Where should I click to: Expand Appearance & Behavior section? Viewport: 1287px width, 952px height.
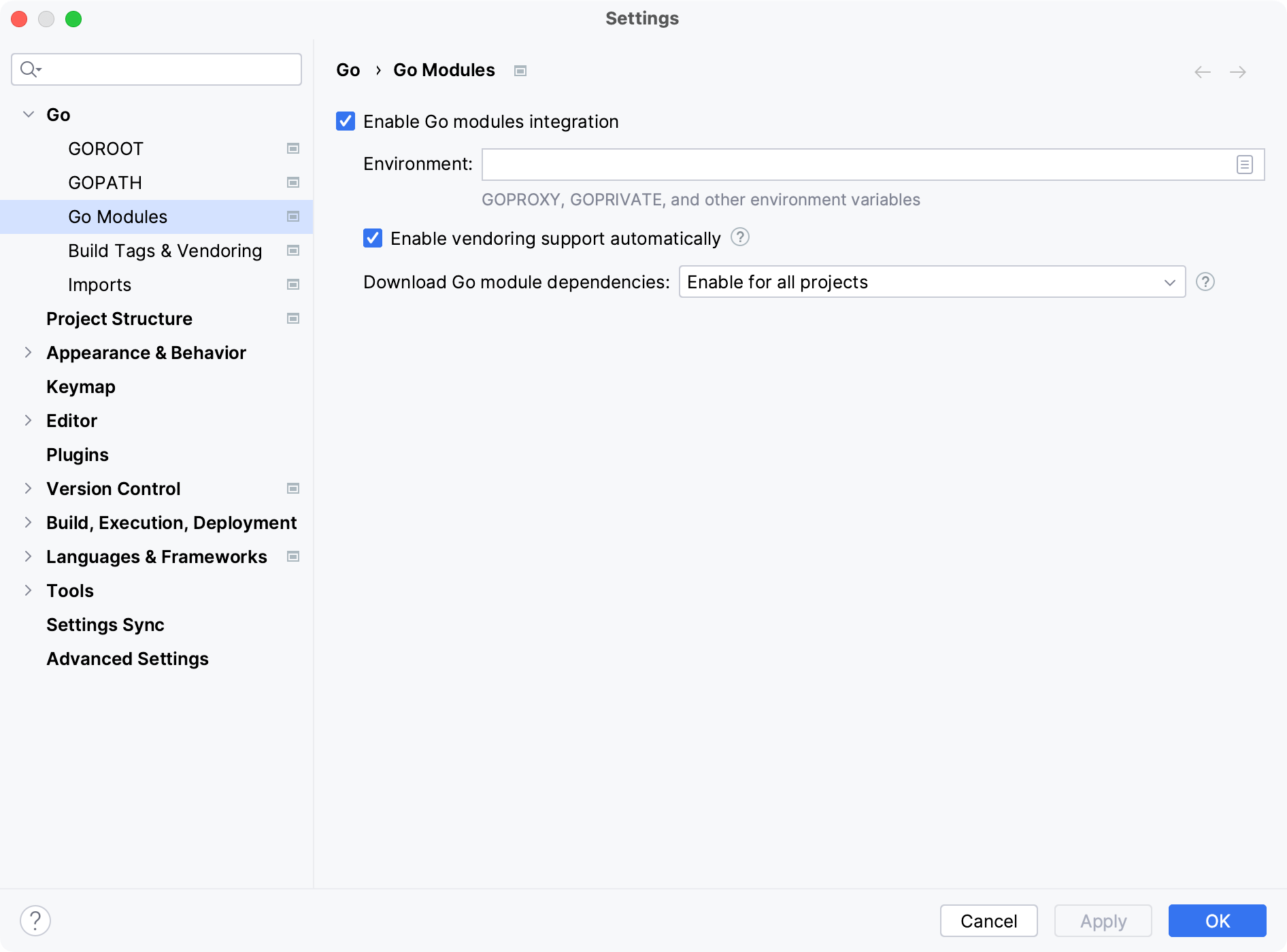click(x=29, y=352)
